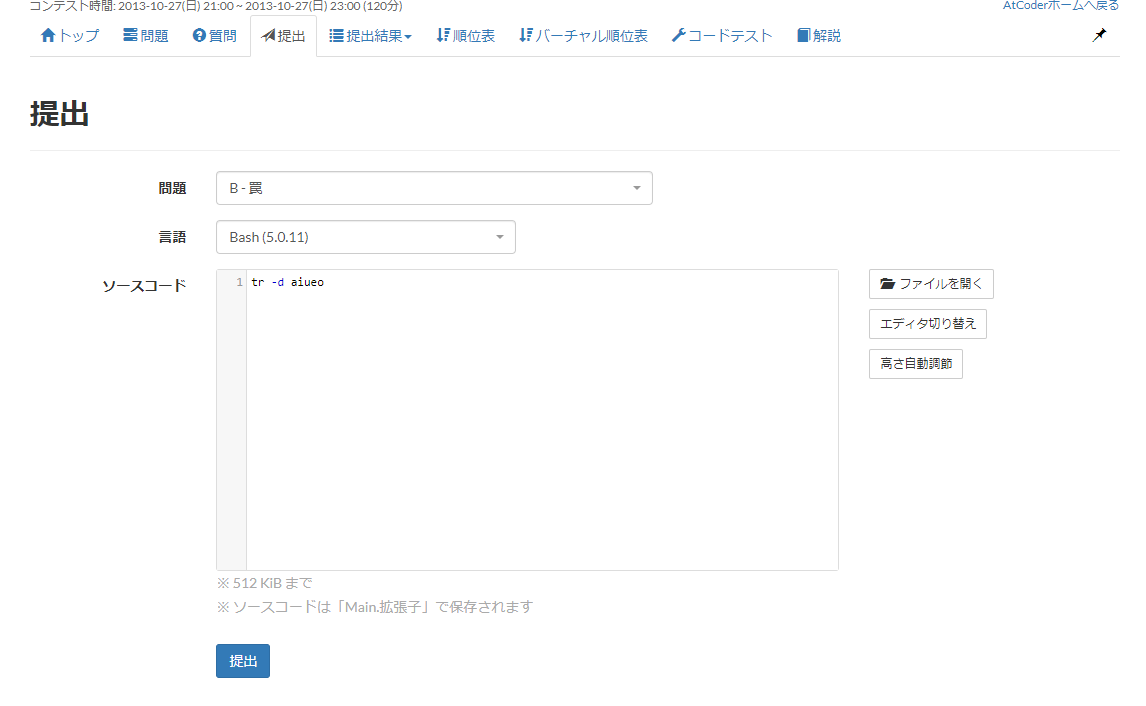
Task: Open the problem dropdown showing B - 罠
Action: click(434, 188)
